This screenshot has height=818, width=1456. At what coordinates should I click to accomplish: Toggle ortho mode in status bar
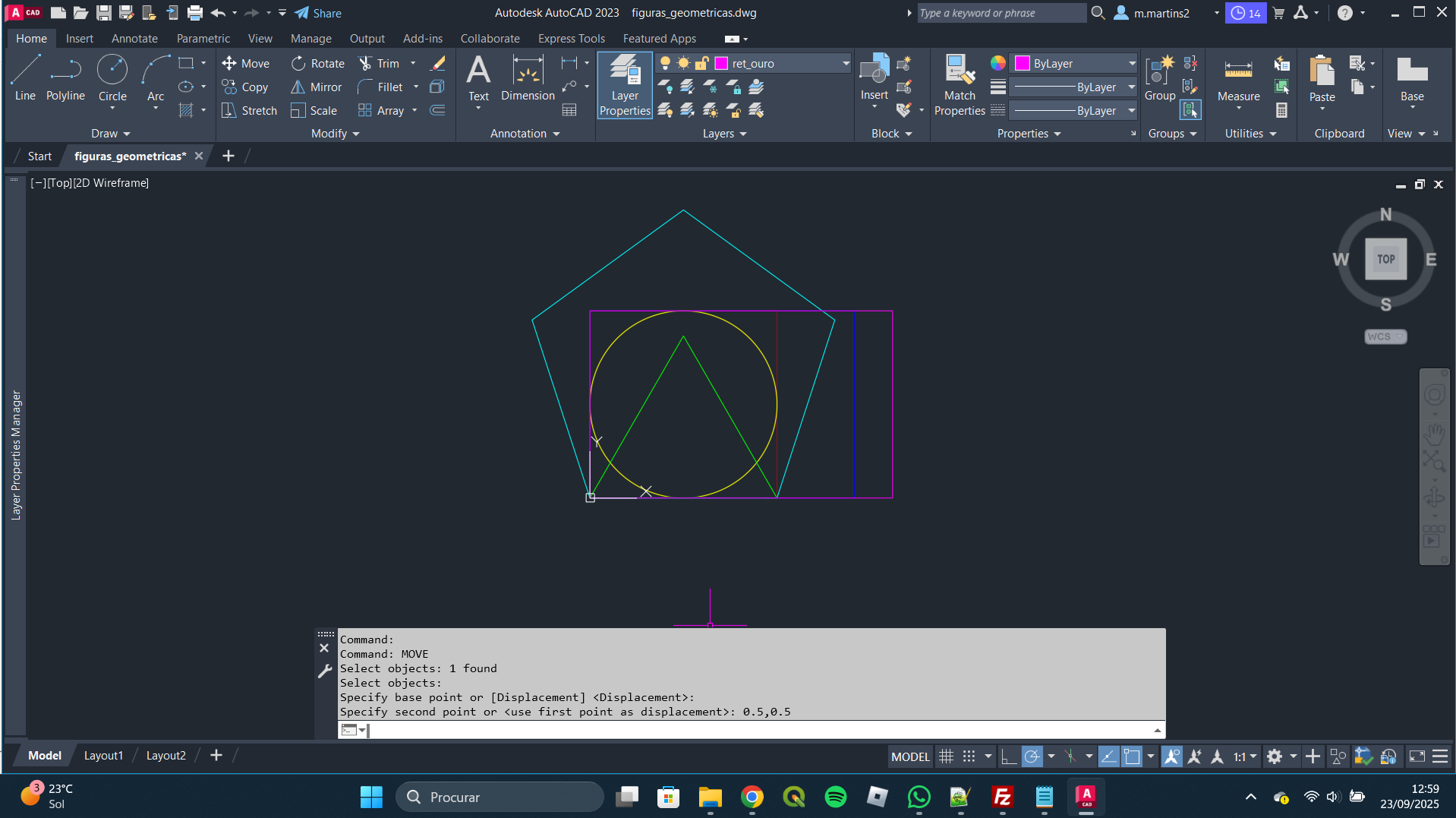click(1008, 756)
